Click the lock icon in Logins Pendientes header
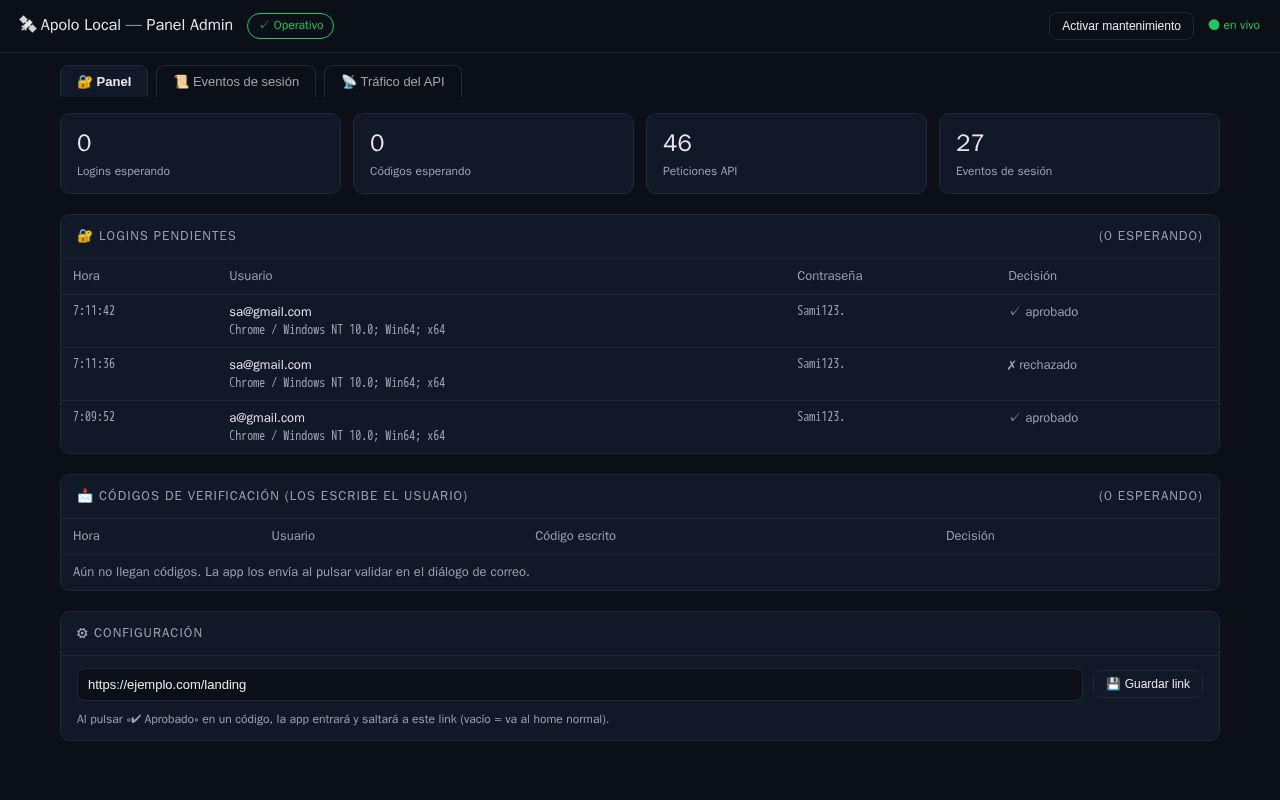Image resolution: width=1280 pixels, height=800 pixels. pyautogui.click(x=85, y=236)
